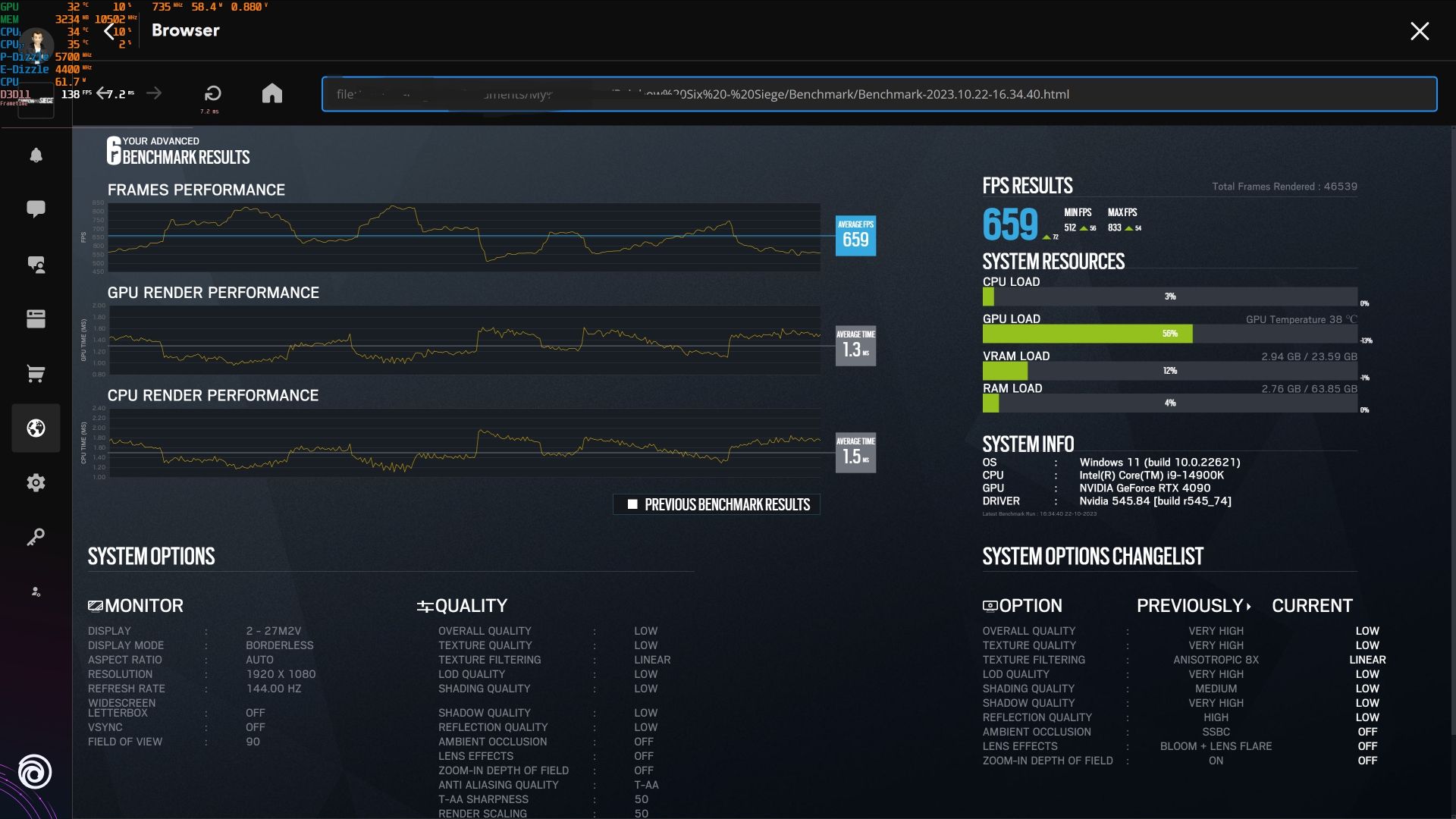Click the RAM Load 4% bar
Image resolution: width=1456 pixels, height=819 pixels.
[1170, 403]
